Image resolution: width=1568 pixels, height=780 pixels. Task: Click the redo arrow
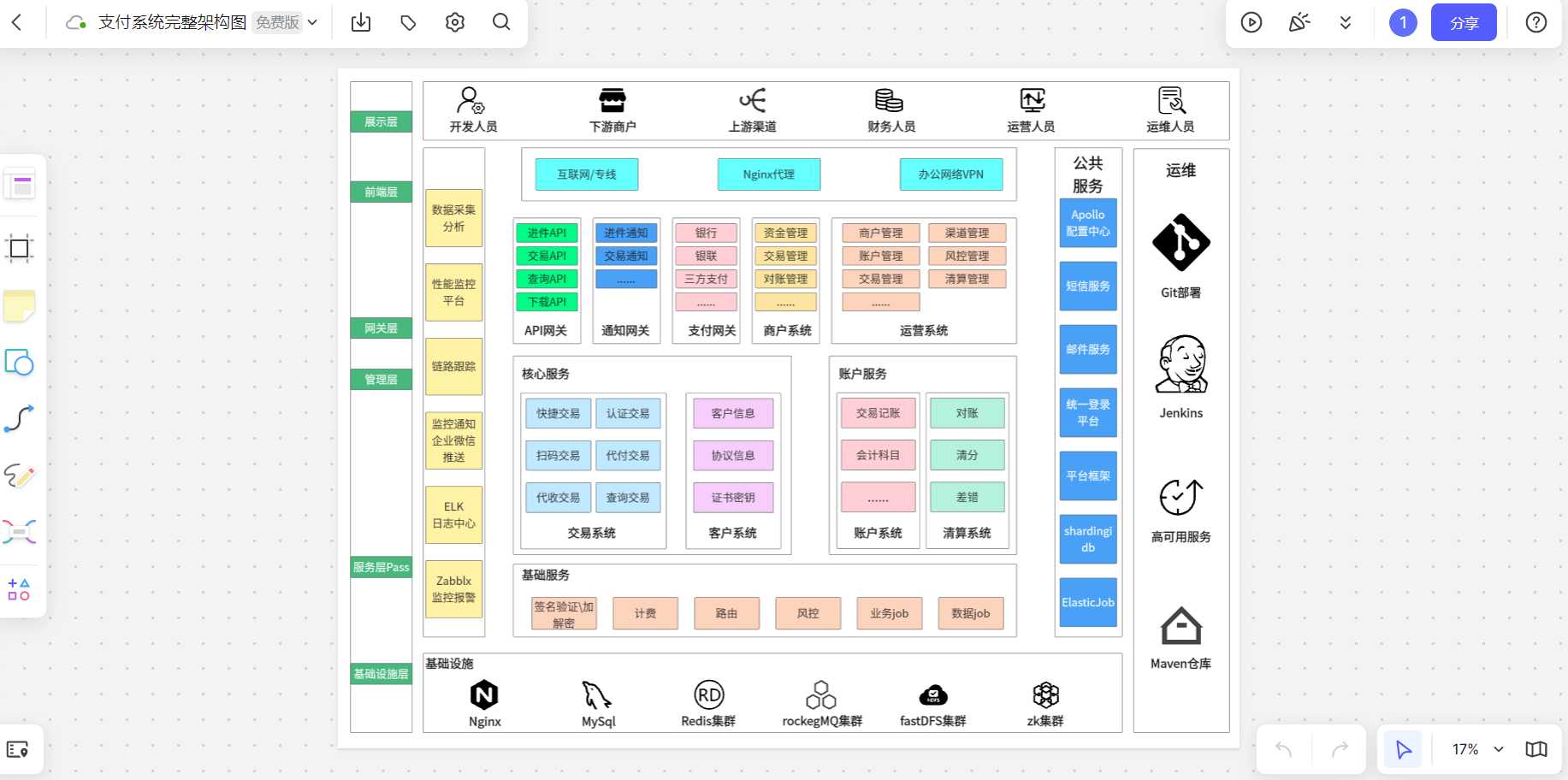pyautogui.click(x=1340, y=749)
